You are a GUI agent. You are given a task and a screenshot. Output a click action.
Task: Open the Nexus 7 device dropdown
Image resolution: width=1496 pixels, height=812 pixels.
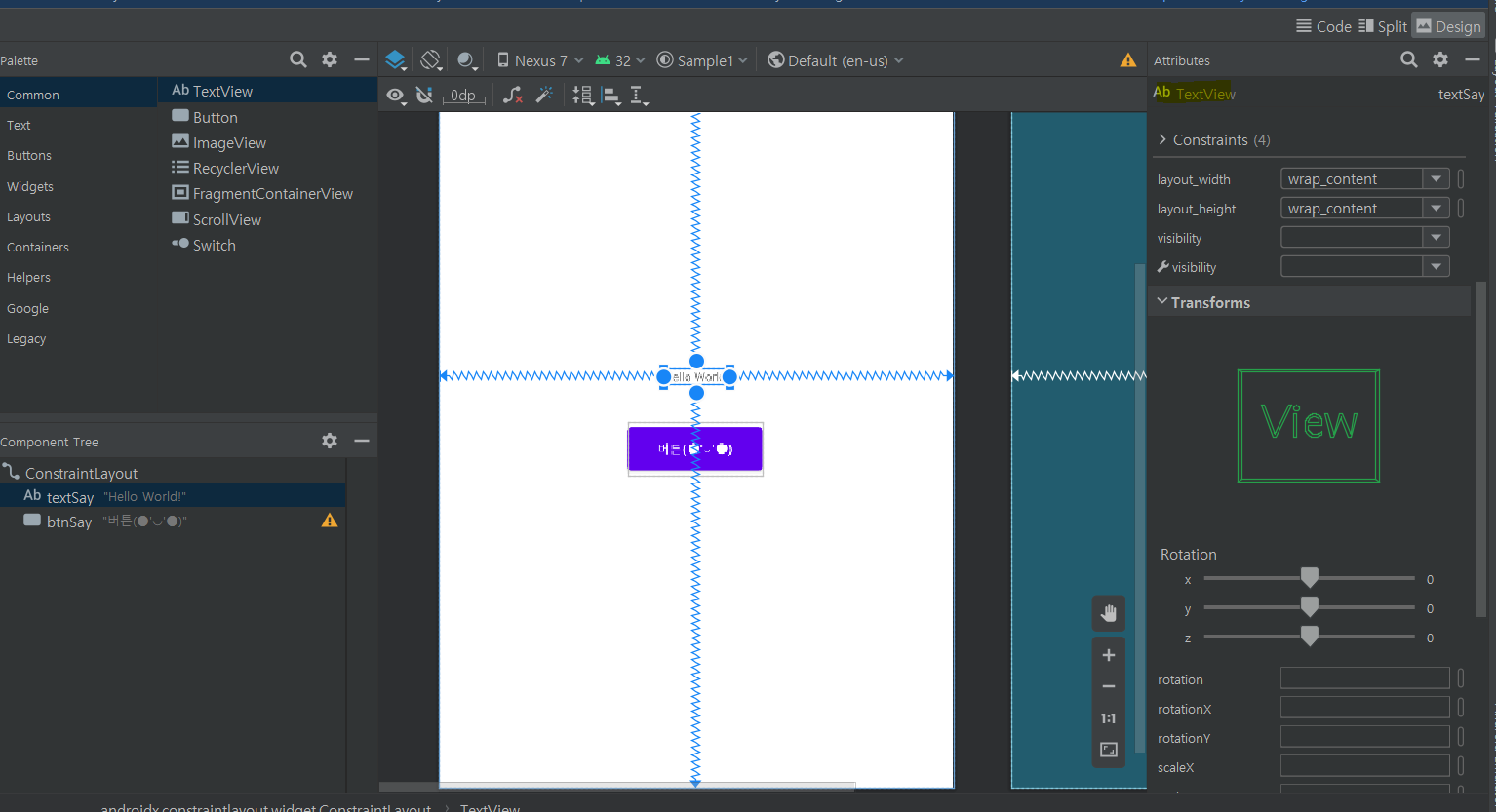click(x=540, y=60)
